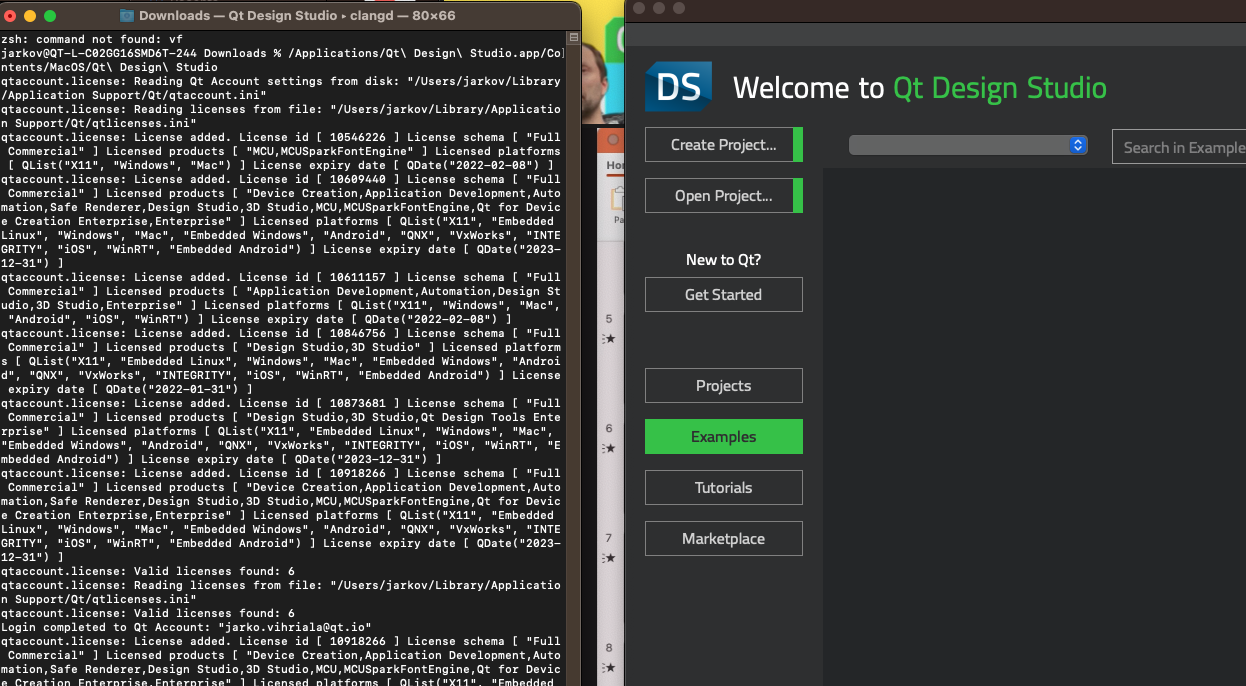This screenshot has width=1246, height=686.
Task: Click the 'New to Qt?' label
Action: click(724, 260)
